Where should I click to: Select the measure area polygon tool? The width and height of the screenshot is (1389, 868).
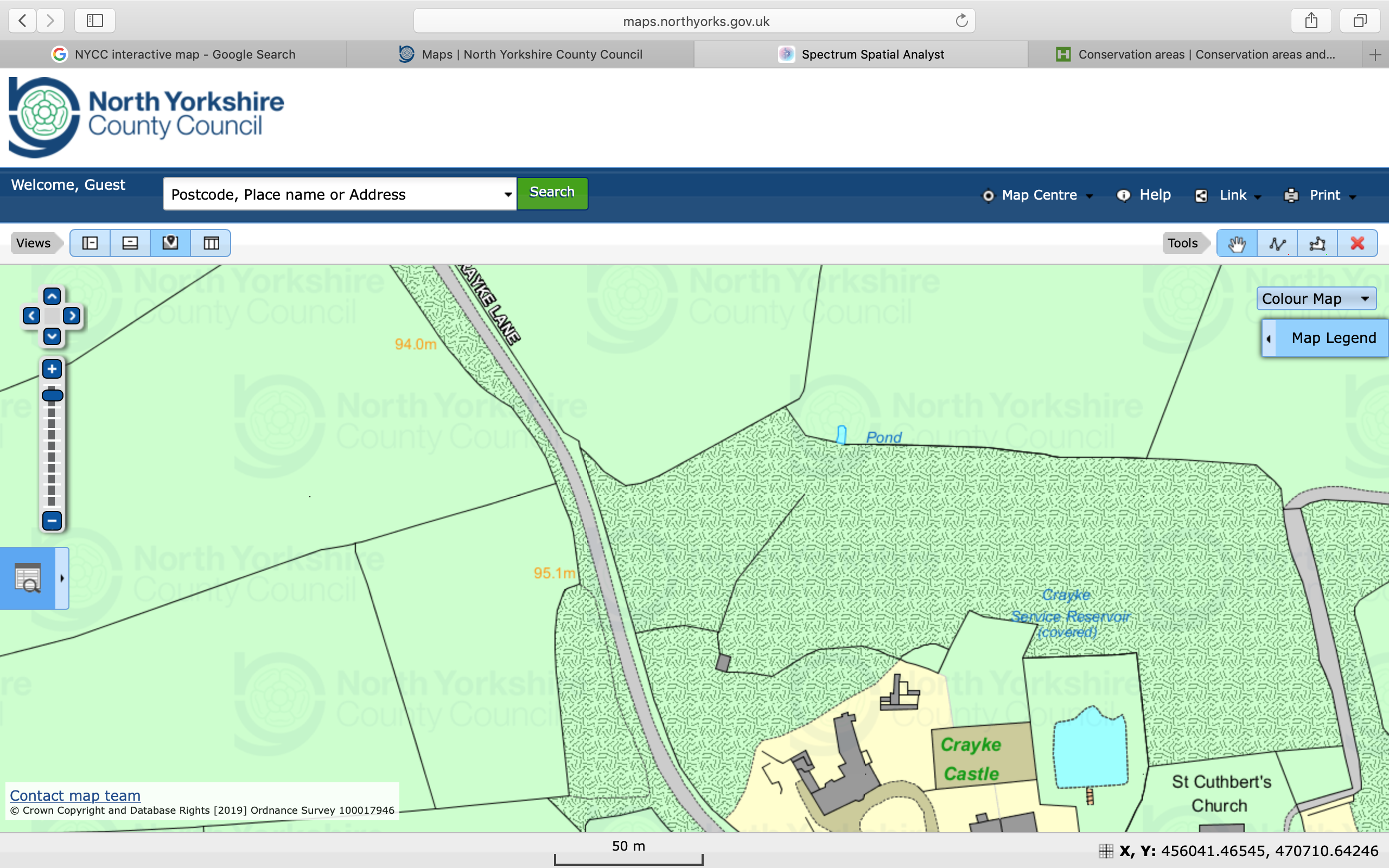(x=1317, y=244)
